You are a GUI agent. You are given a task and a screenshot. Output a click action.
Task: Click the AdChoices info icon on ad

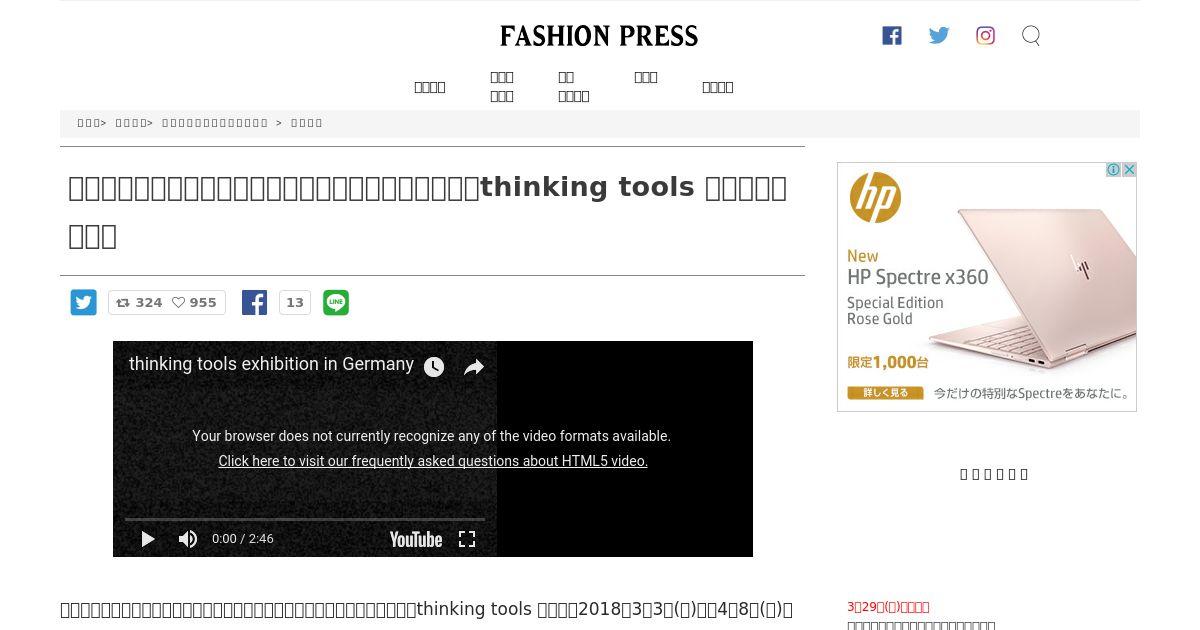coord(1113,170)
